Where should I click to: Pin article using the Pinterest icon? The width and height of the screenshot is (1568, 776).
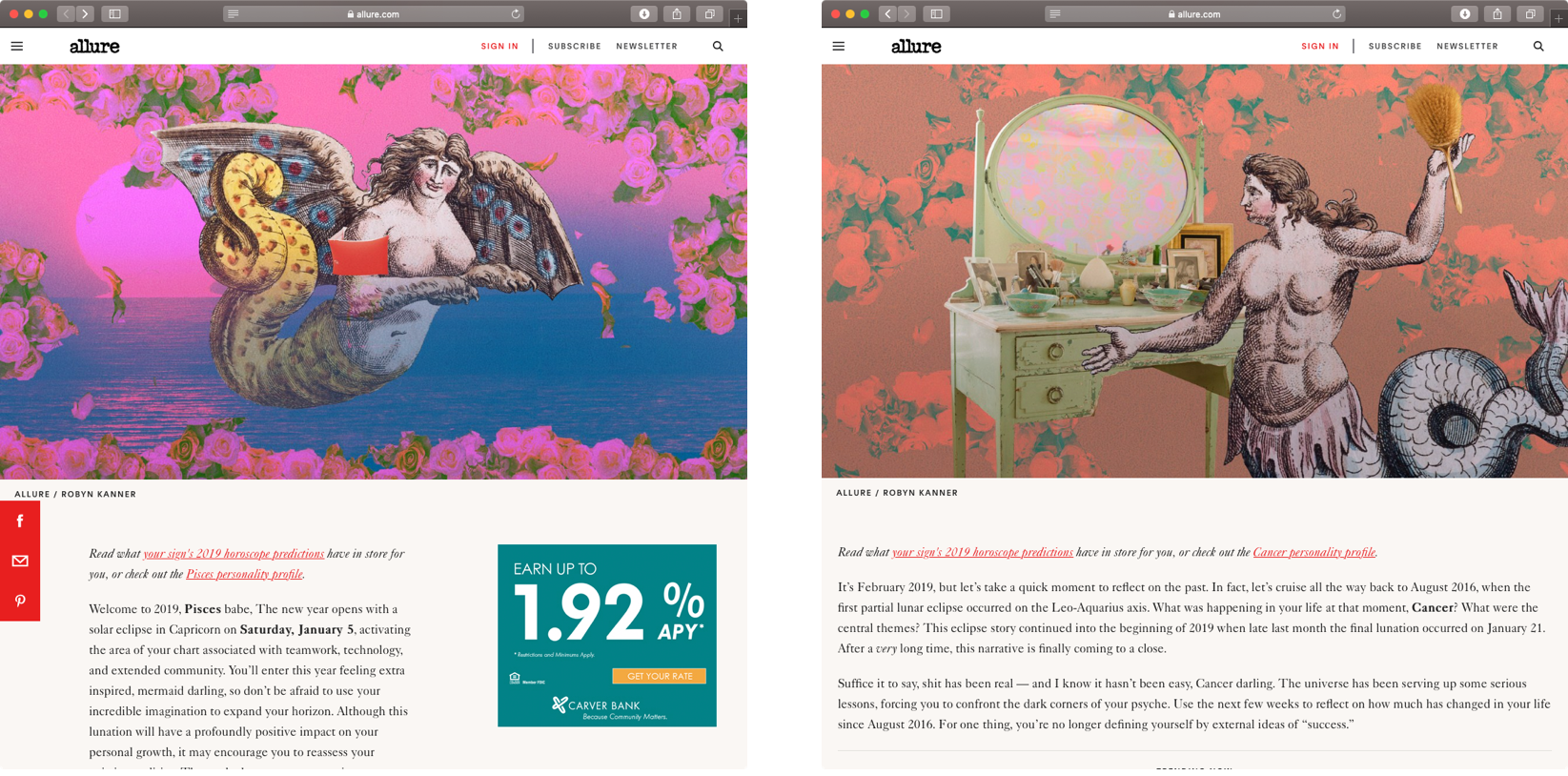click(x=20, y=601)
